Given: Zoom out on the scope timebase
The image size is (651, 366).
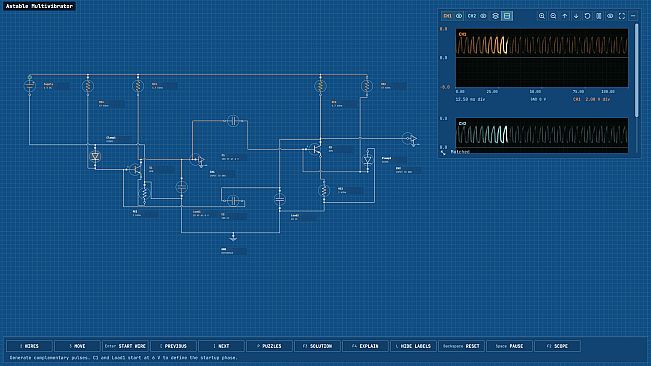Looking at the screenshot, I should [553, 16].
